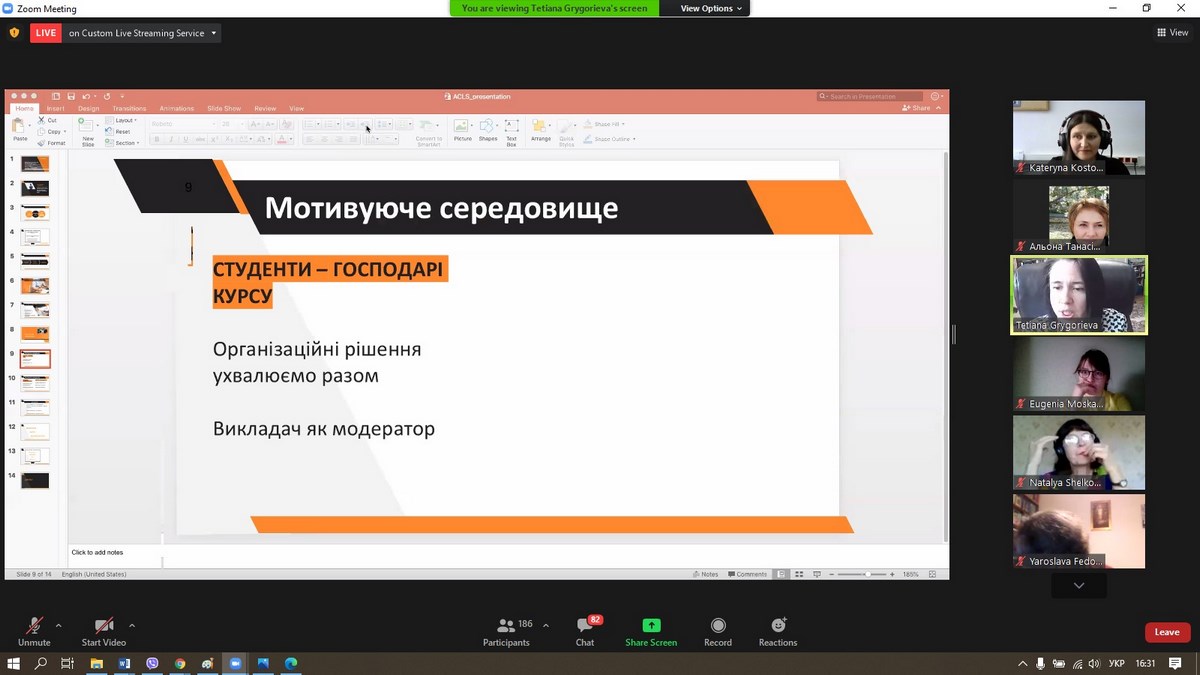Image resolution: width=1200 pixels, height=675 pixels.
Task: Expand audio options arrow beside Unmute
Action: point(58,626)
